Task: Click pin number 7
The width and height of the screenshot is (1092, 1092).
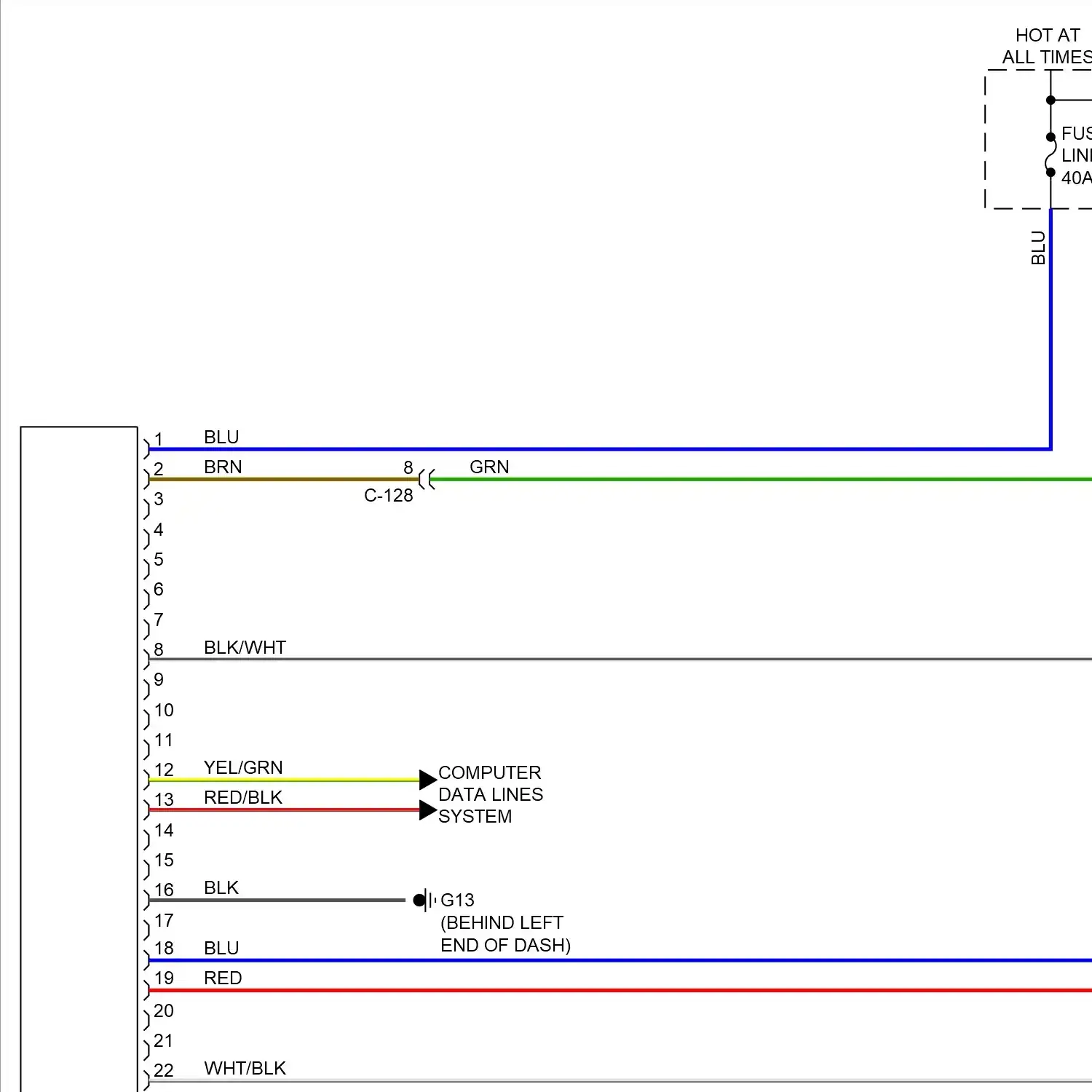Action: click(x=159, y=620)
